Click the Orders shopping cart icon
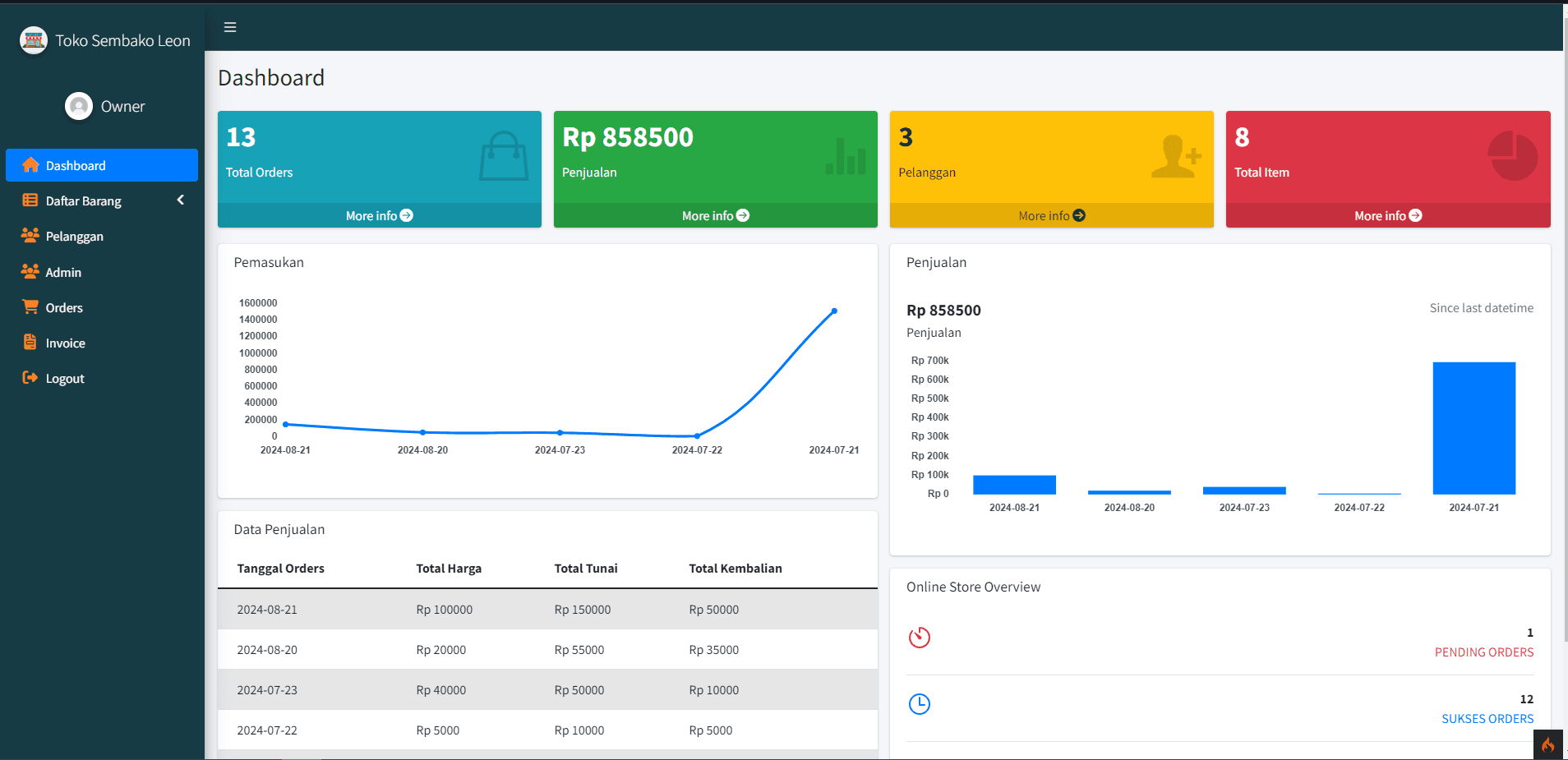Screen dimensions: 1568x760 click(x=30, y=307)
